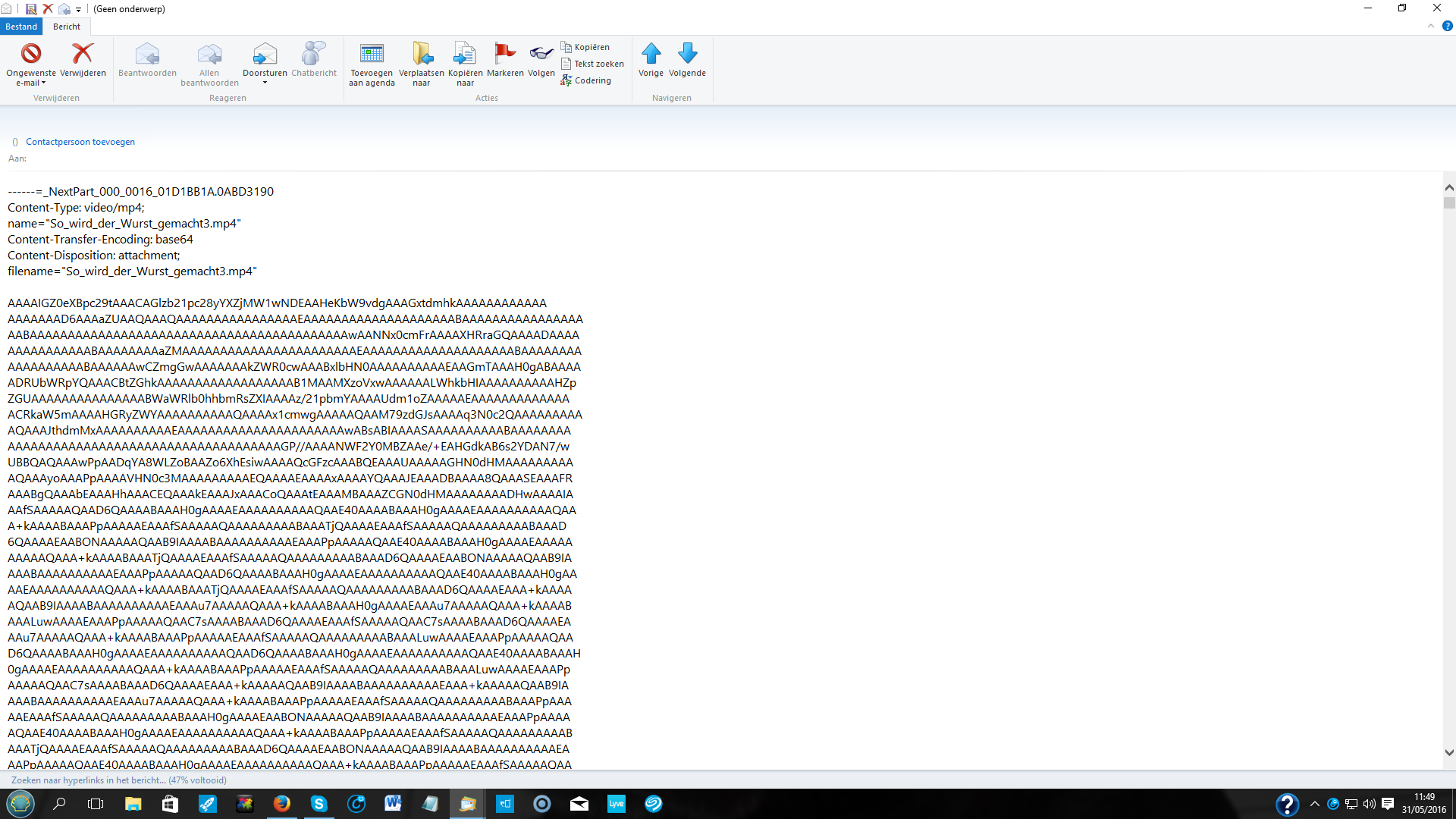
Task: Open the quick access toolbar customize dropdown
Action: click(78, 10)
